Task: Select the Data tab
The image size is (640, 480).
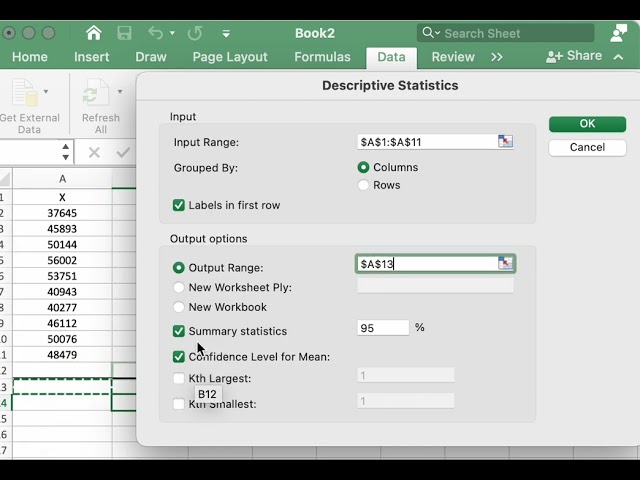Action: (391, 57)
